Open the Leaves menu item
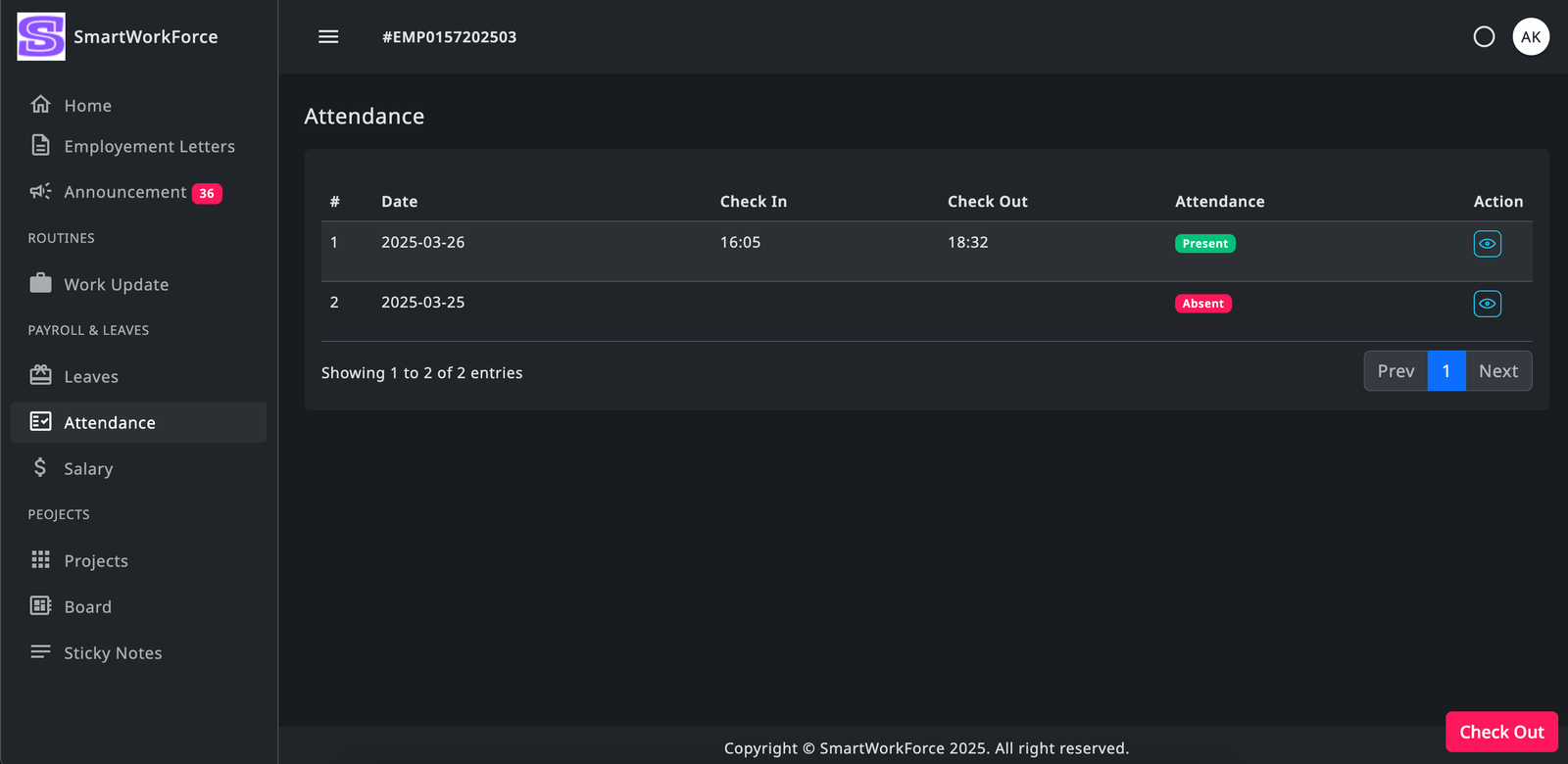This screenshot has width=1568, height=764. point(91,377)
